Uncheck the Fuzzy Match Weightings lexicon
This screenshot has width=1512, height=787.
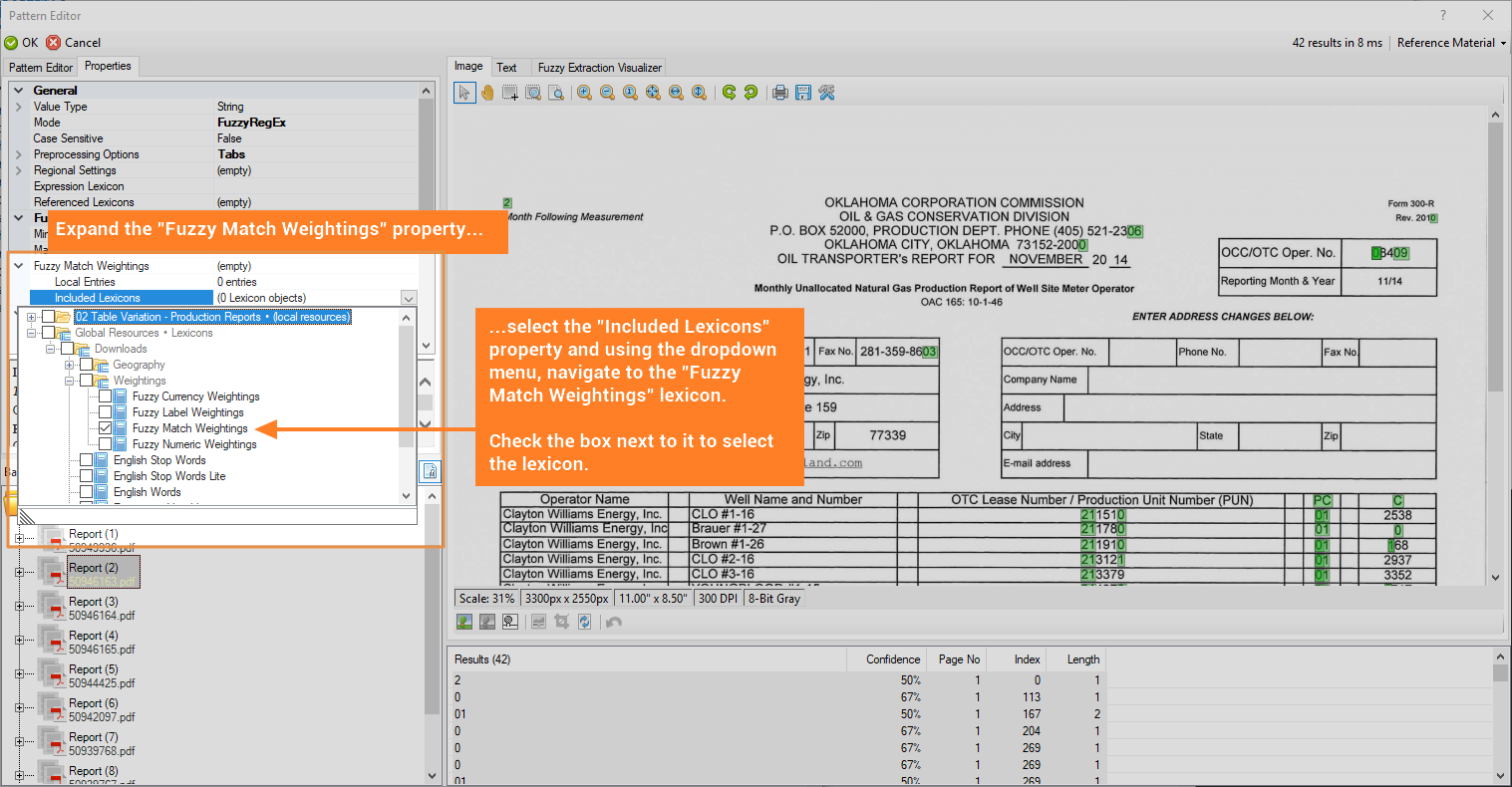[106, 428]
